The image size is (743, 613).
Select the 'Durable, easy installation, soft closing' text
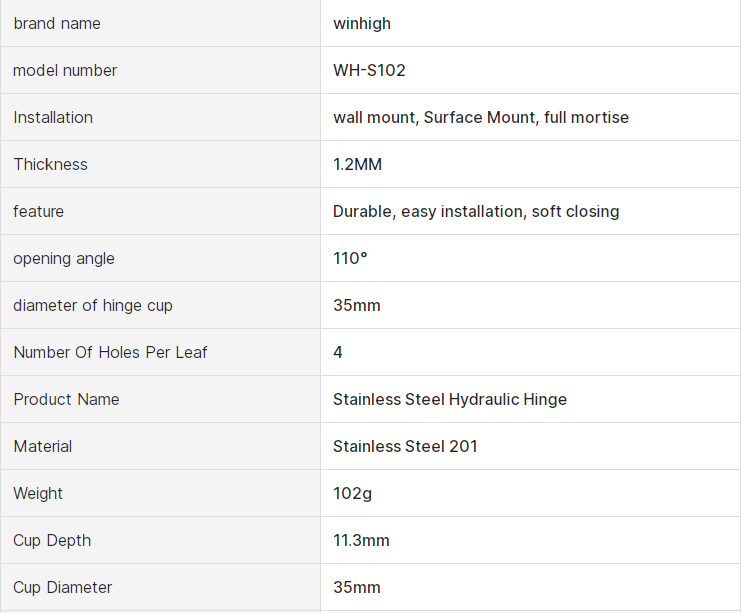(476, 211)
